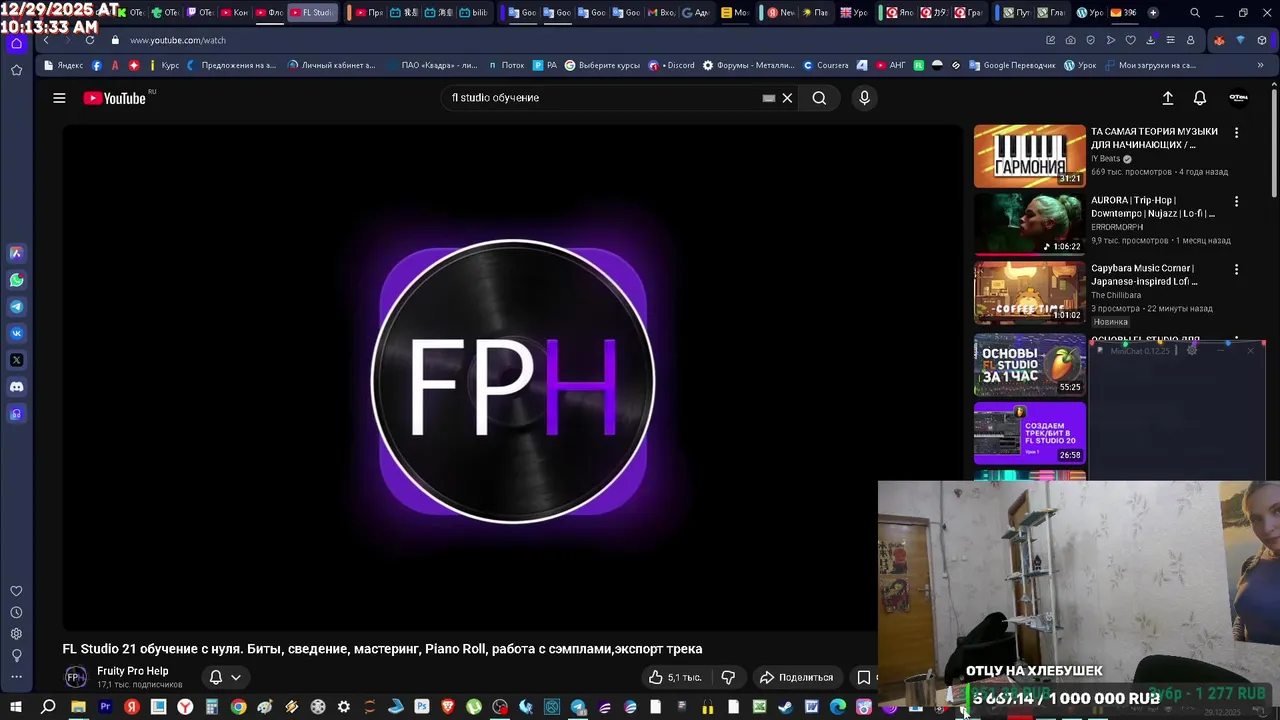Open the Fruity Pro Help channel avatar
1280x720 pixels.
(76, 677)
